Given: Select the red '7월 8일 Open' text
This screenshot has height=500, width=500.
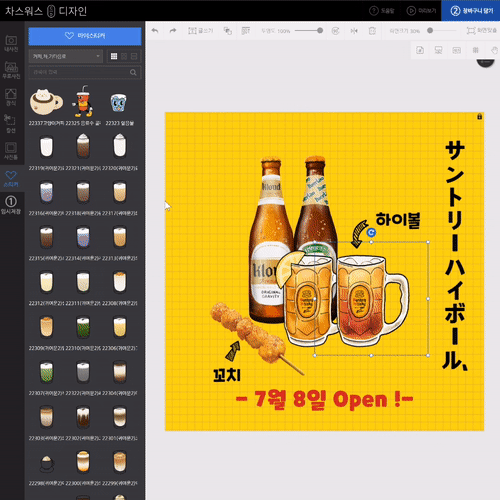Looking at the screenshot, I should (324, 399).
